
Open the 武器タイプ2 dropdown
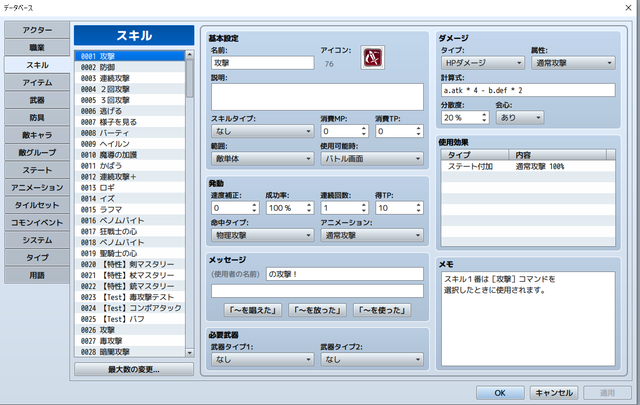372,360
